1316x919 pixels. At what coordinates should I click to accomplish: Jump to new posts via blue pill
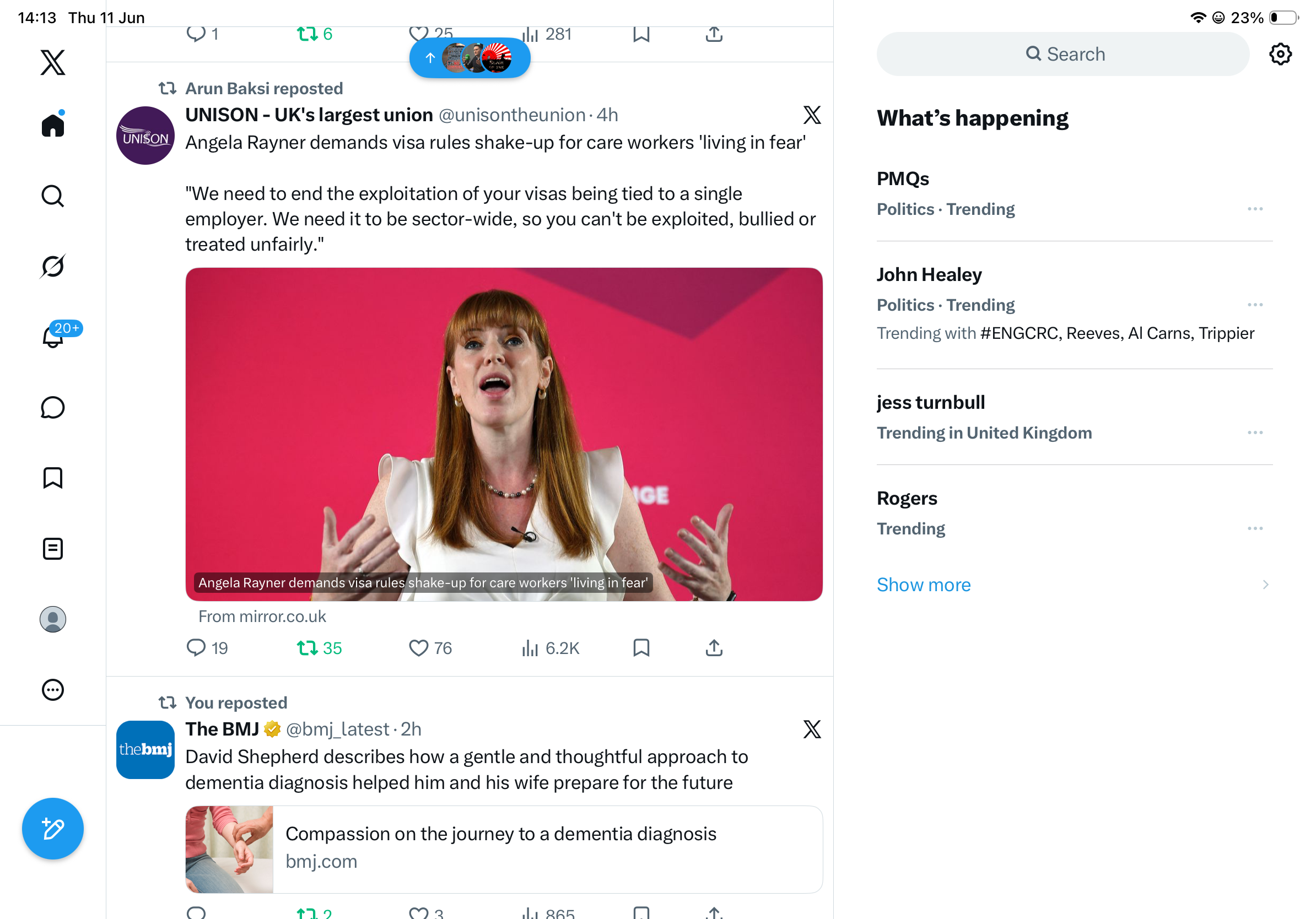[x=470, y=58]
